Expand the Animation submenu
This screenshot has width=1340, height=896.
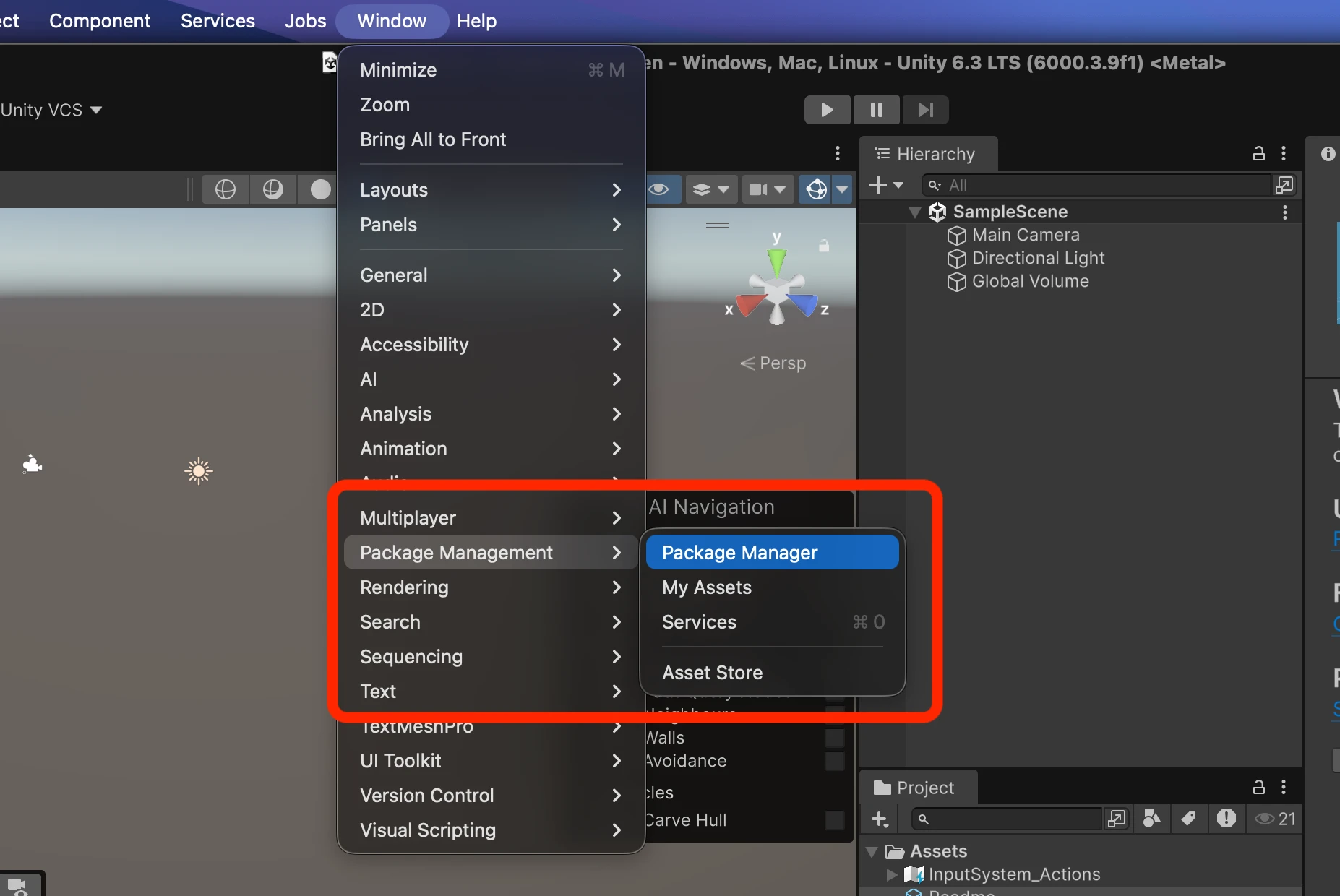click(x=491, y=449)
